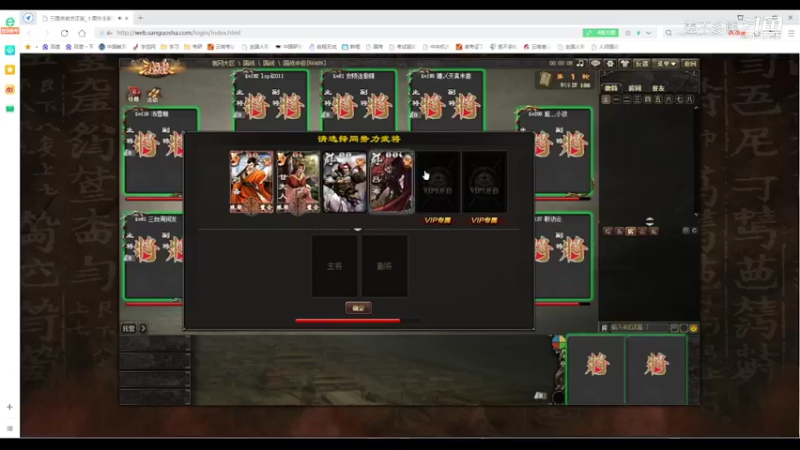
Task: Click the bookmarks star icon
Action: click(28, 46)
